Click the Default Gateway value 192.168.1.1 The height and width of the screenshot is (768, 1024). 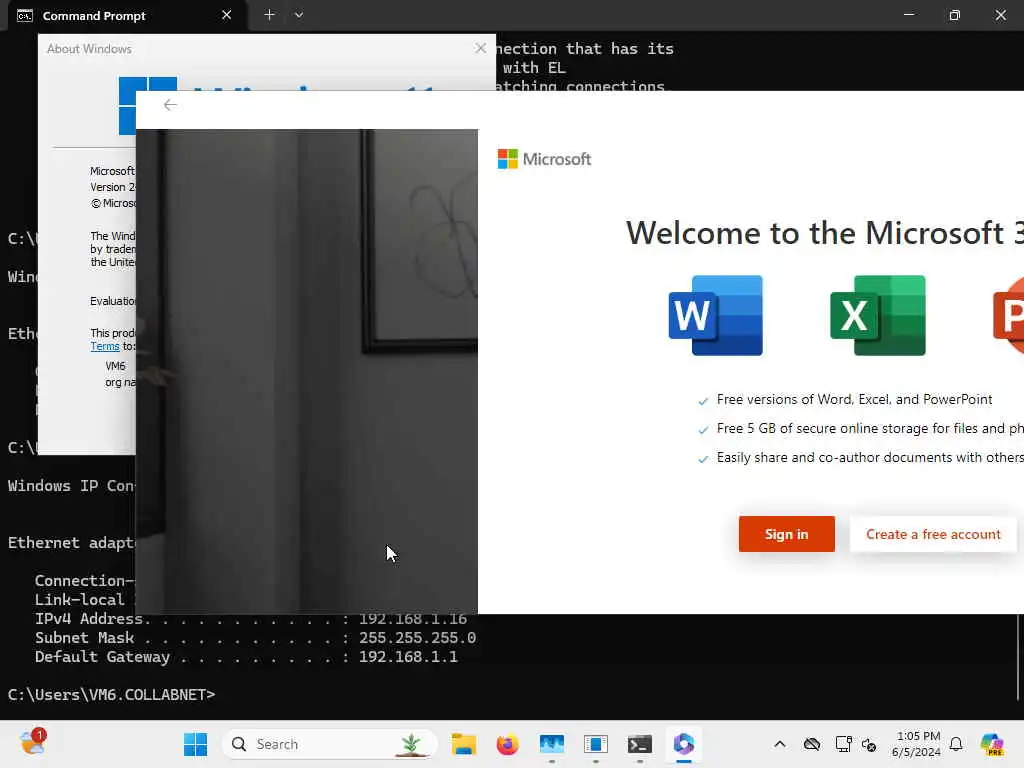[408, 656]
